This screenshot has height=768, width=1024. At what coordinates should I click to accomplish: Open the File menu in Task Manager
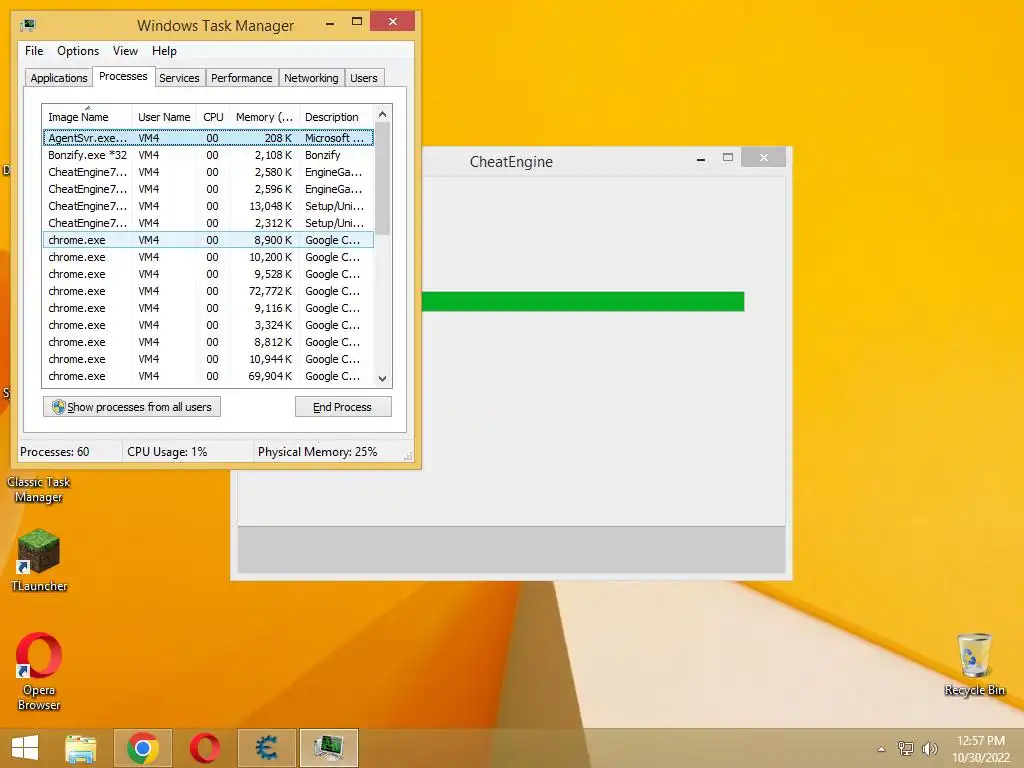[x=34, y=51]
